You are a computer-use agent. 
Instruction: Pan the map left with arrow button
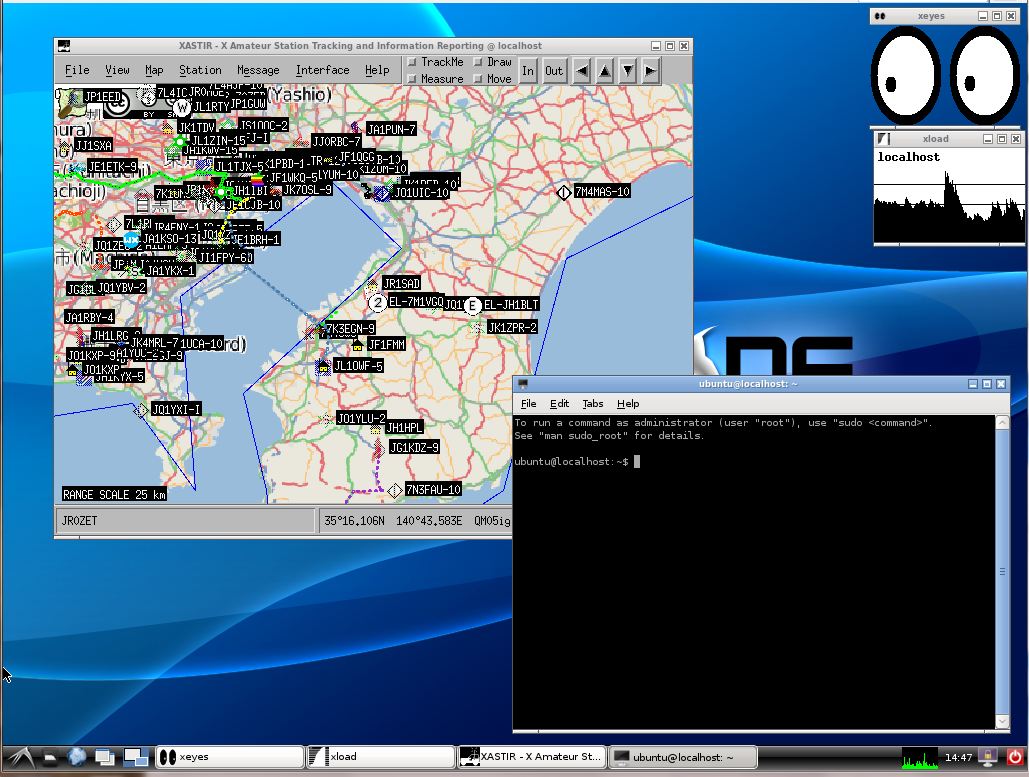pyautogui.click(x=582, y=70)
